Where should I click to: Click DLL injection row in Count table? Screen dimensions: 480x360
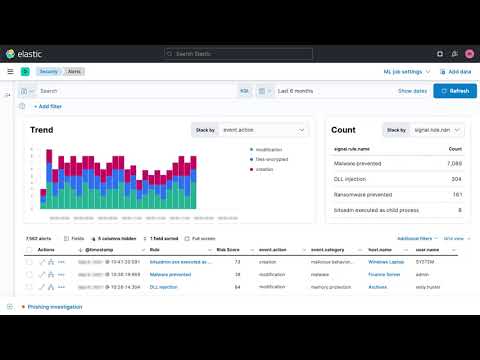click(x=398, y=179)
